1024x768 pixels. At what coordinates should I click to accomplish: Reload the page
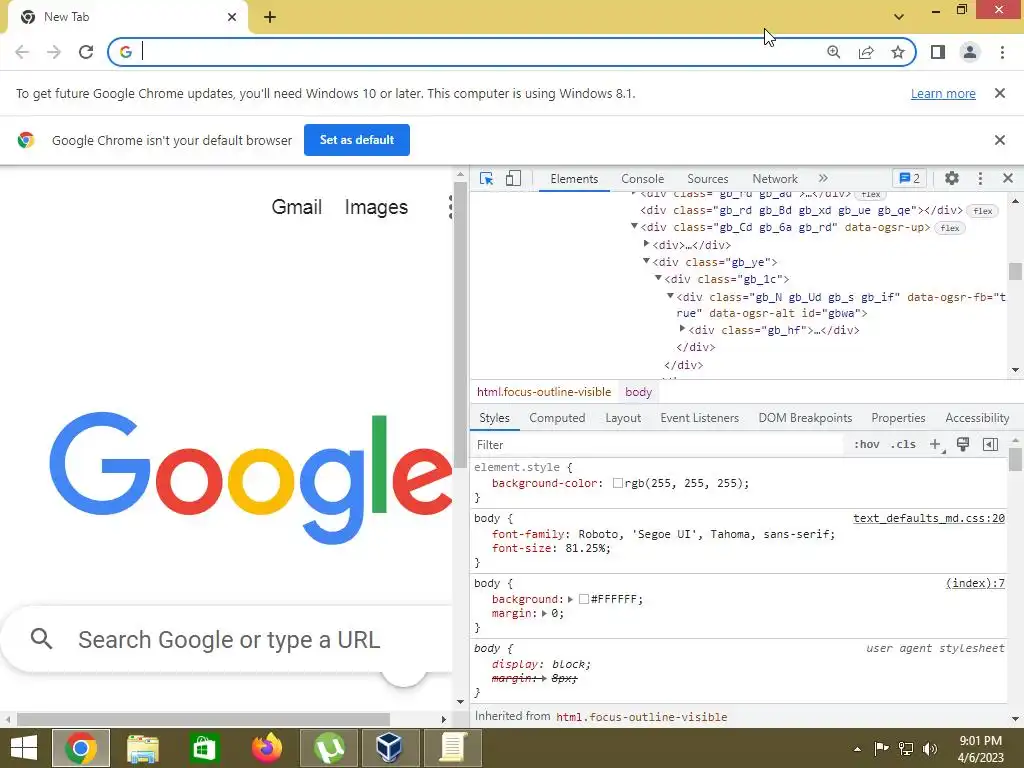pyautogui.click(x=86, y=52)
